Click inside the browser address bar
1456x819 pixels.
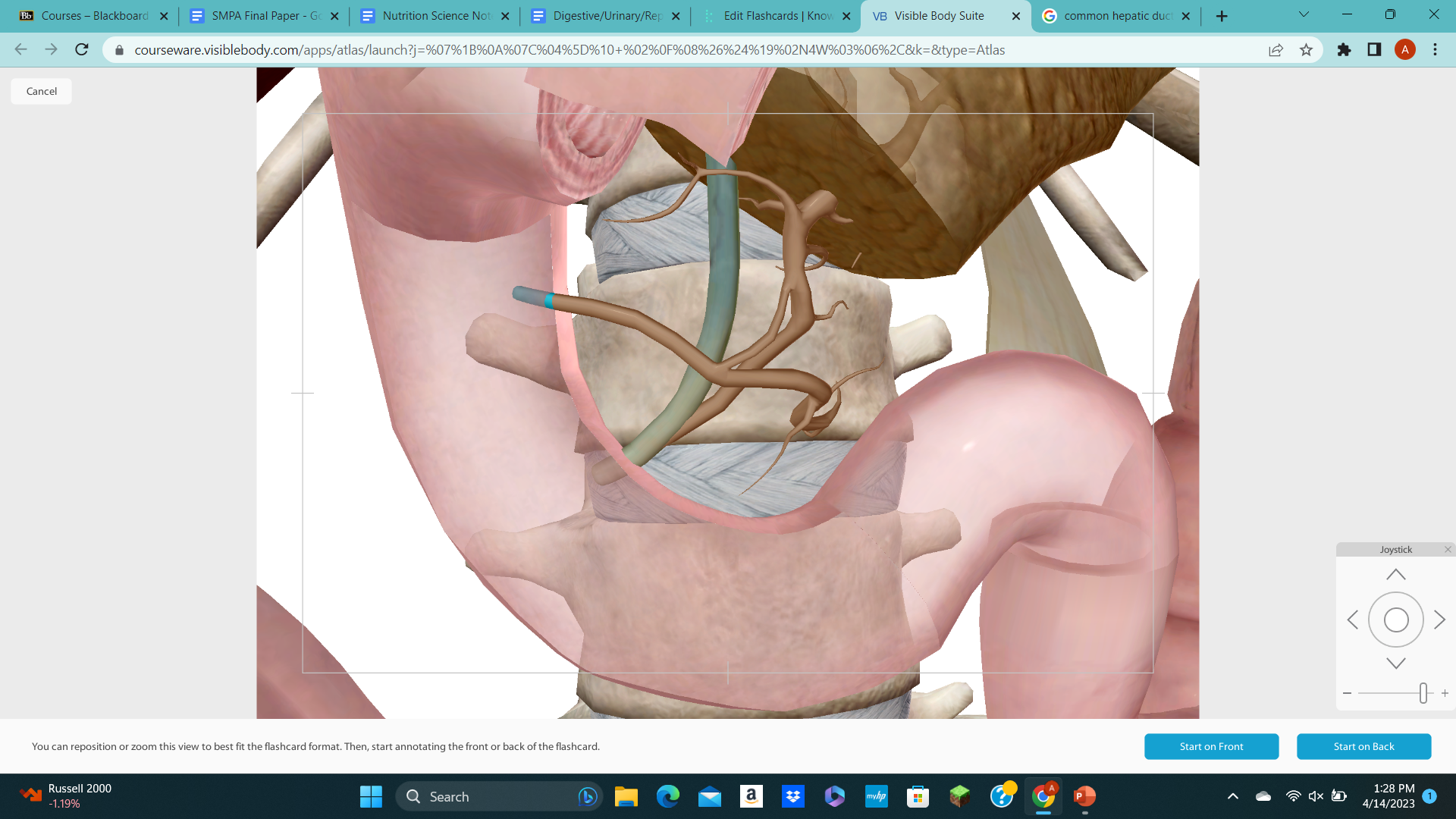point(531,50)
